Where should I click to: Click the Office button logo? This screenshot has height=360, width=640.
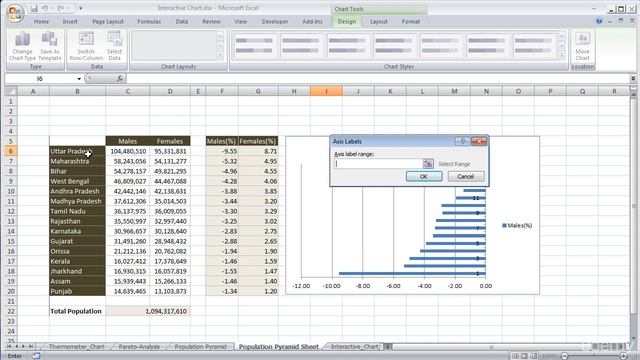click(x=15, y=12)
